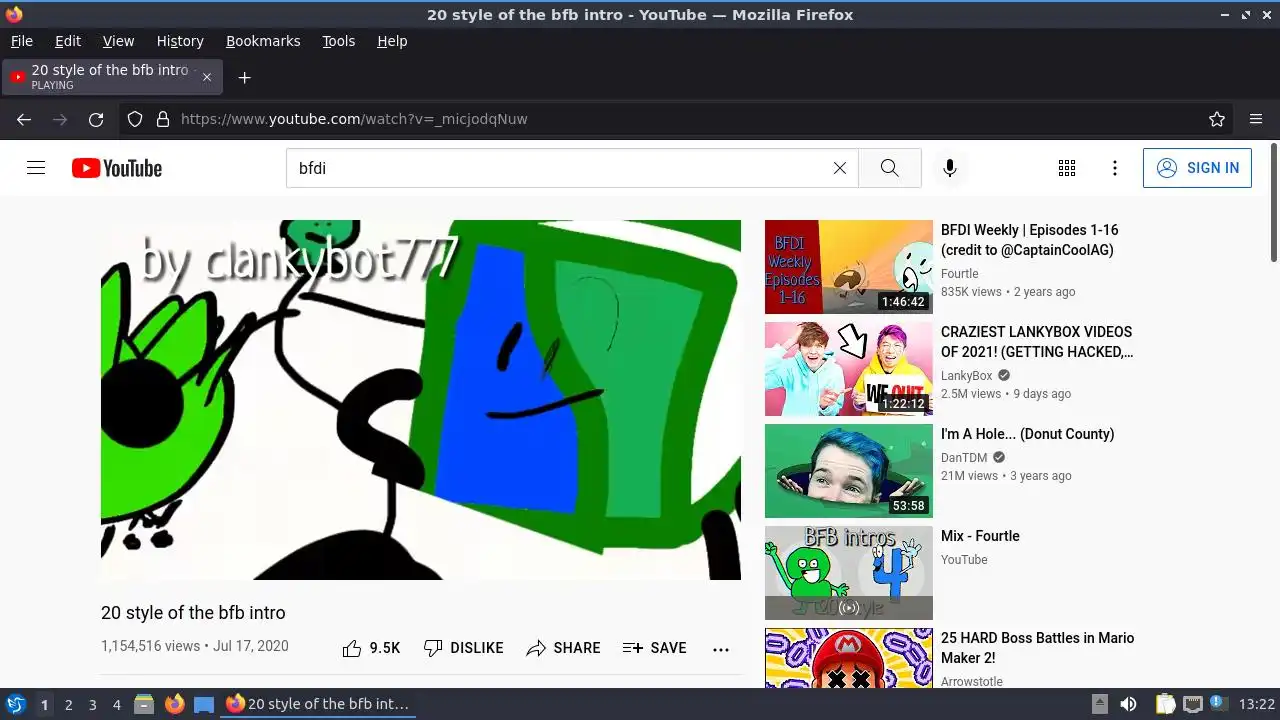Open the YouTube apps grid
Image resolution: width=1280 pixels, height=720 pixels.
click(1067, 168)
